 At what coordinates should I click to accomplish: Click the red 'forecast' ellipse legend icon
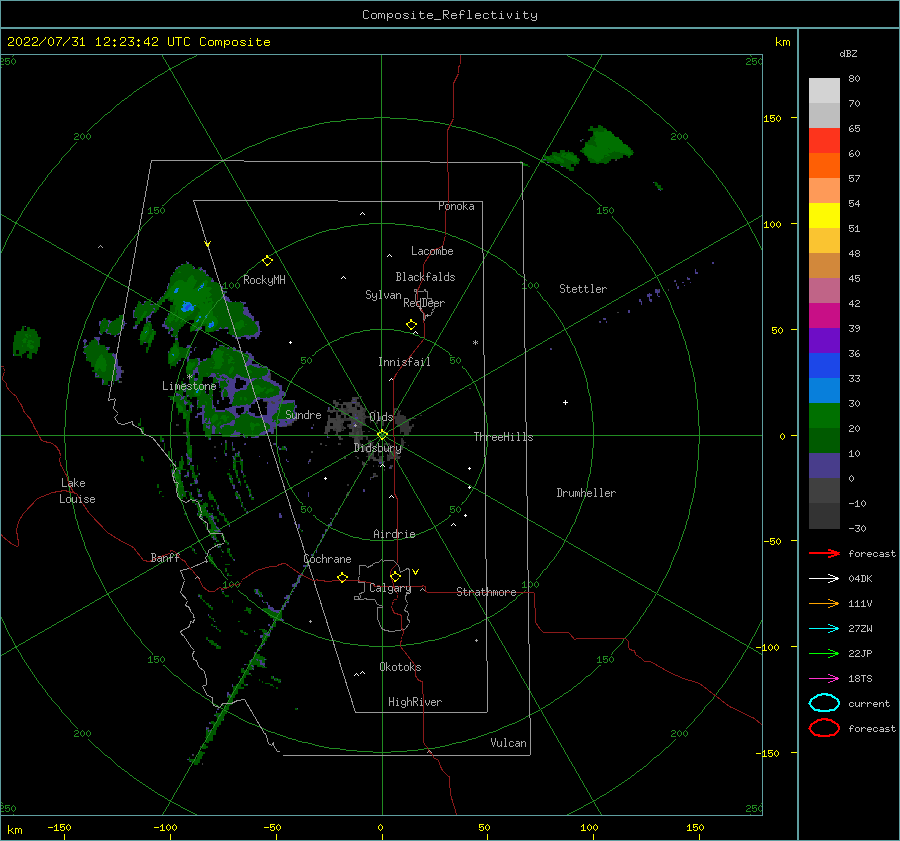pyautogui.click(x=824, y=728)
